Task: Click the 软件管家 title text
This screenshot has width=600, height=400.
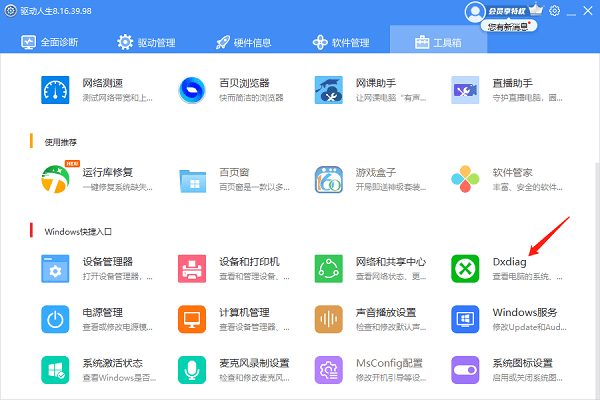Action: 512,172
